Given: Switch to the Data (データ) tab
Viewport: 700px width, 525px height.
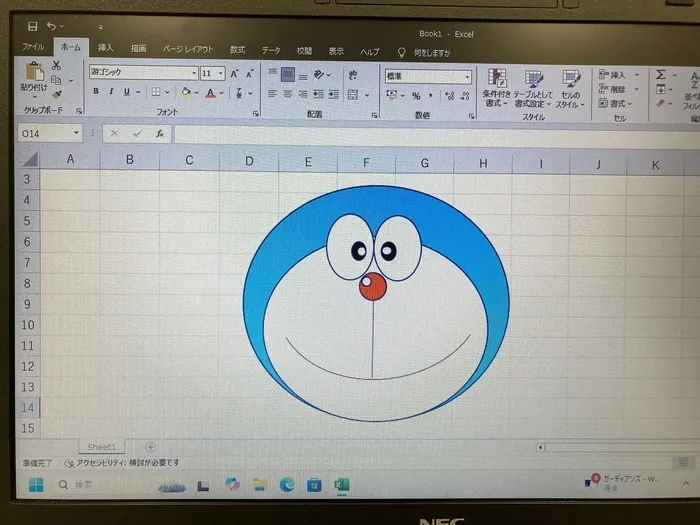Looking at the screenshot, I should (x=271, y=50).
